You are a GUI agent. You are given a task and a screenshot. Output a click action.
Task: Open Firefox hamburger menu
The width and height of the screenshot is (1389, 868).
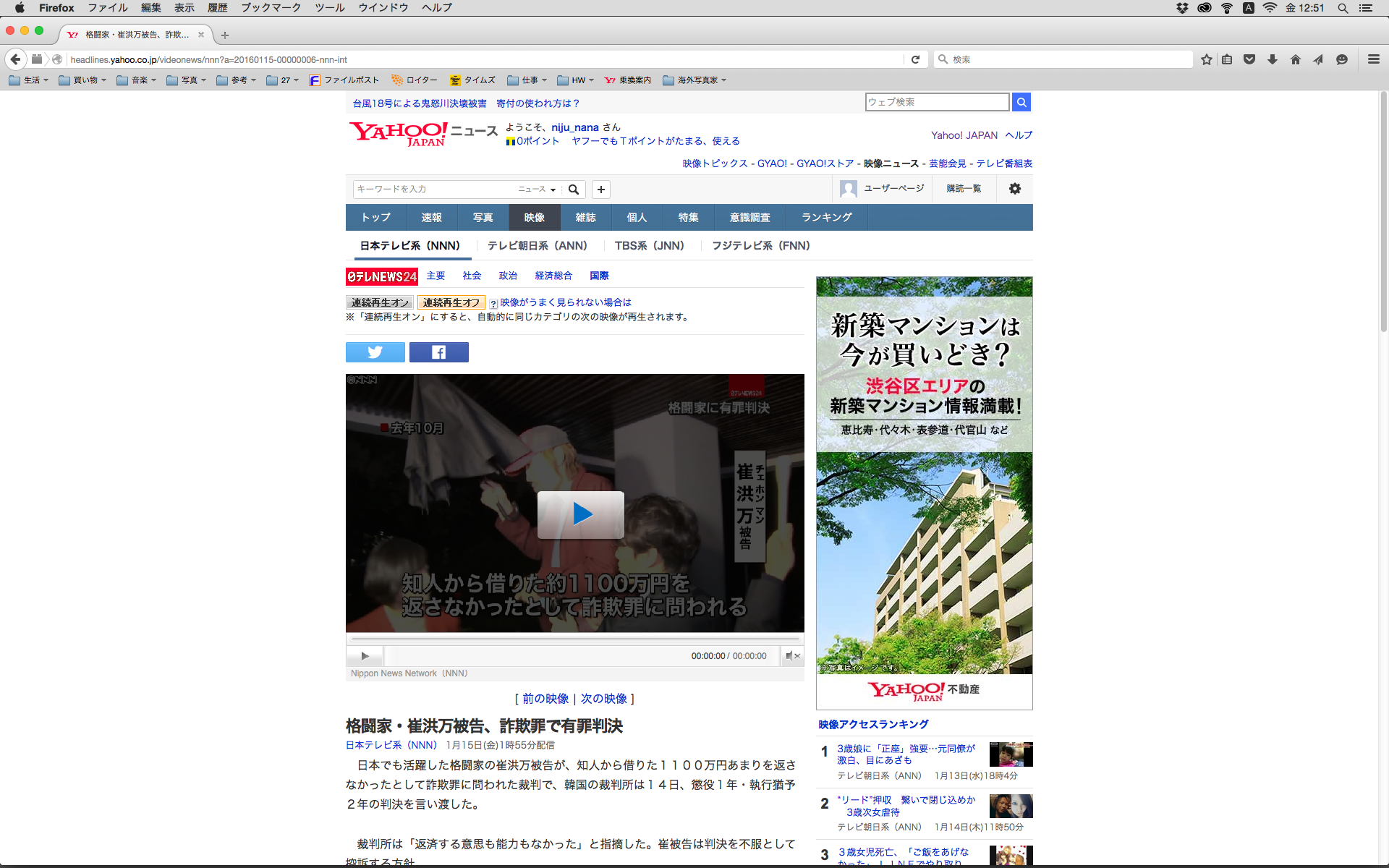[1373, 59]
